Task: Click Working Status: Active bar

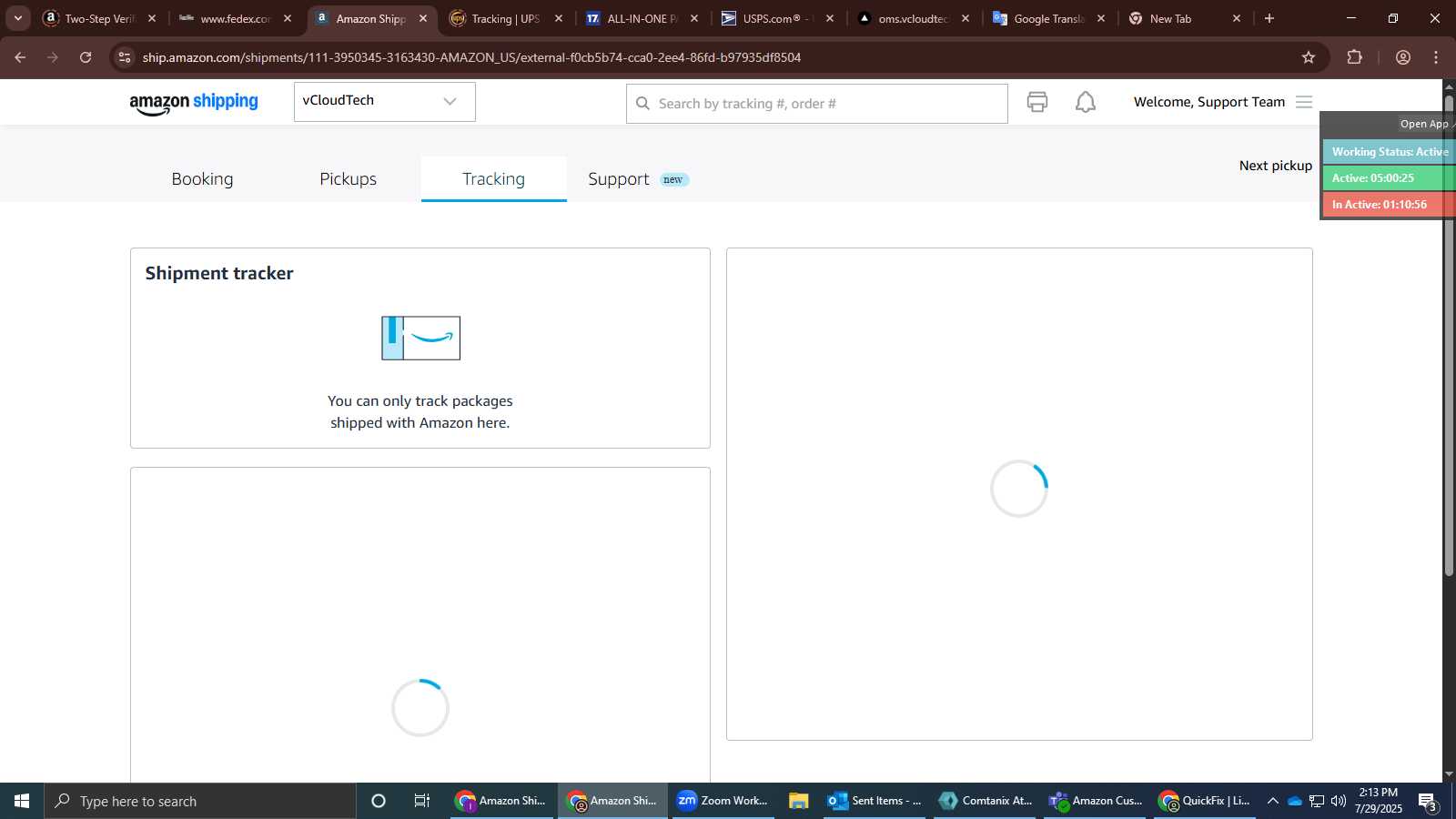Action: tap(1390, 152)
